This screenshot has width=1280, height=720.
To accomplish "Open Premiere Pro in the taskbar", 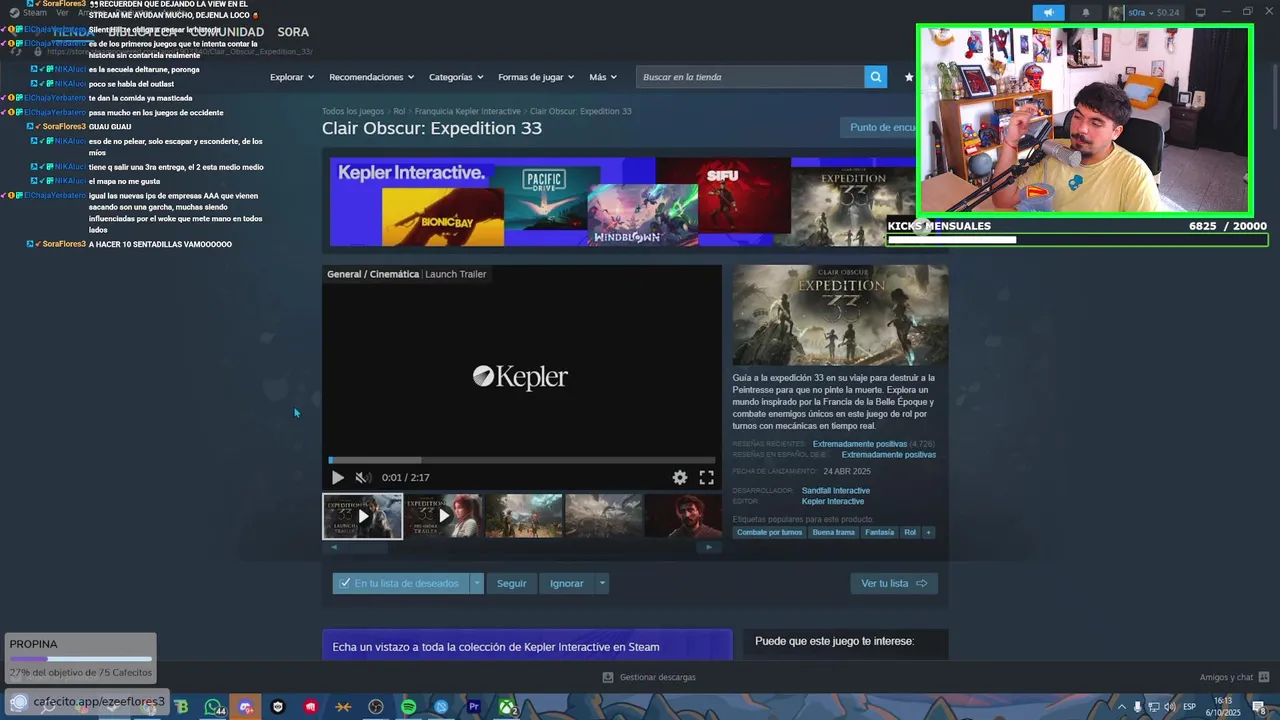I will pyautogui.click(x=474, y=707).
